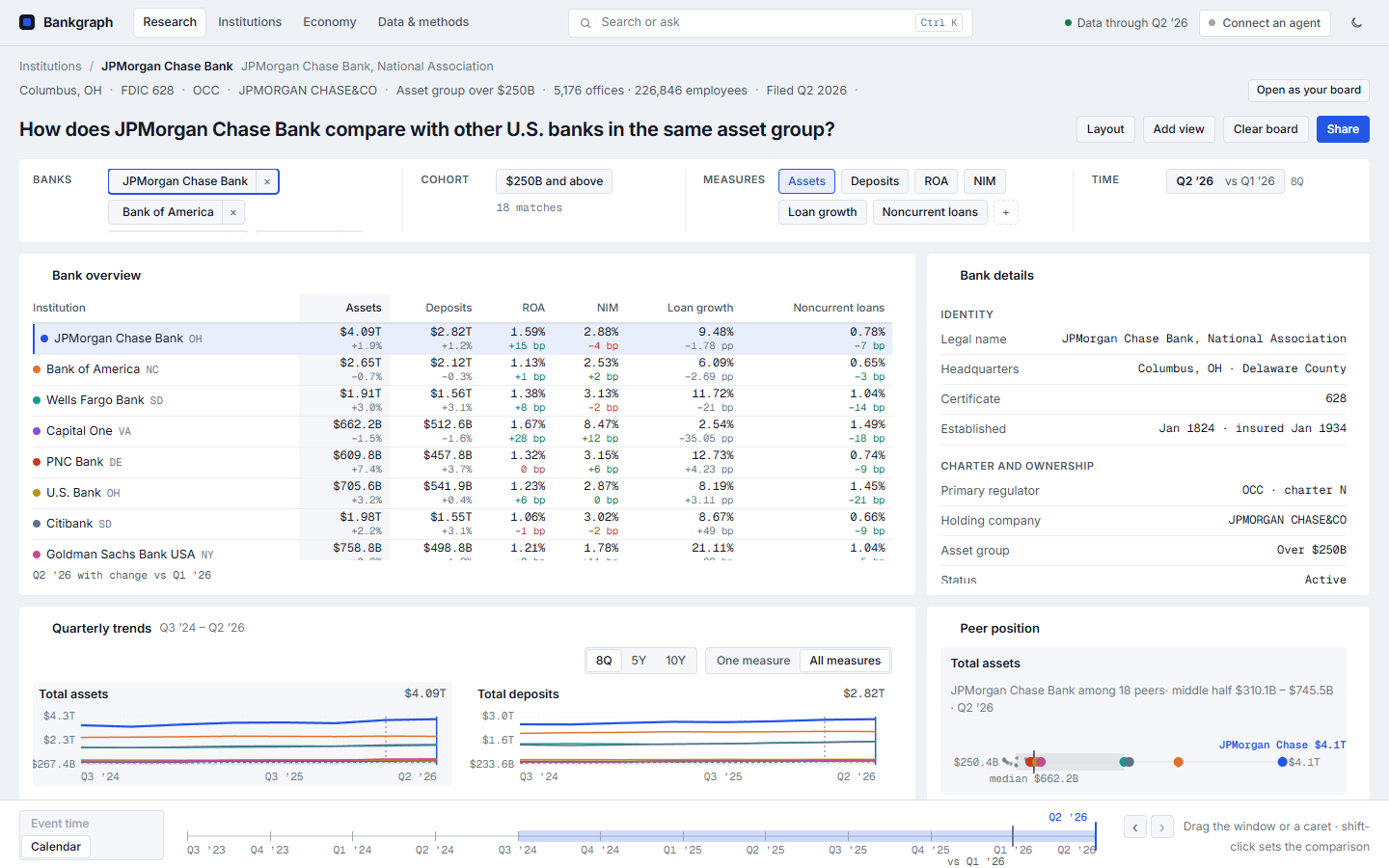Toggle the Loan growth measure chip
This screenshot has width=1389, height=868.
823,212
